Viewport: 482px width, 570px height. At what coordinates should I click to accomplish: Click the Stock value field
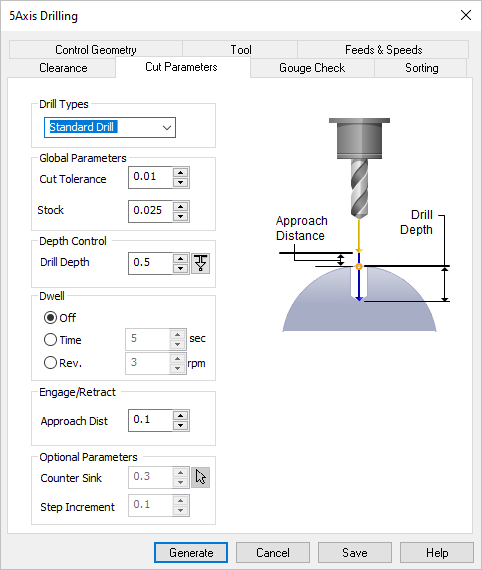click(x=150, y=211)
